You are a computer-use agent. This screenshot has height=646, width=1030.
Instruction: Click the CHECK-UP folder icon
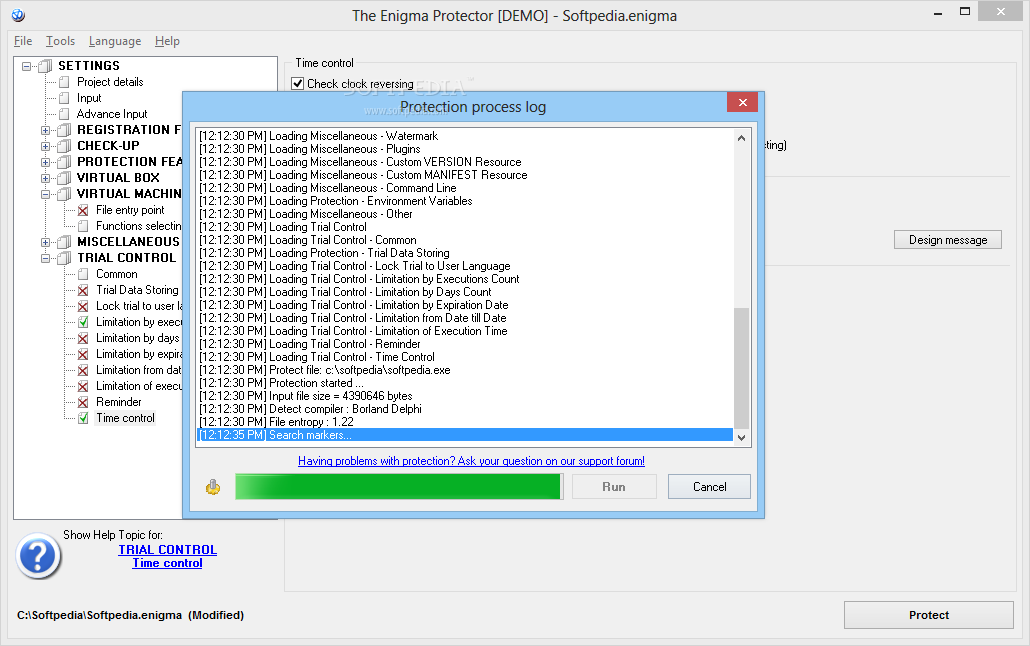[x=64, y=146]
